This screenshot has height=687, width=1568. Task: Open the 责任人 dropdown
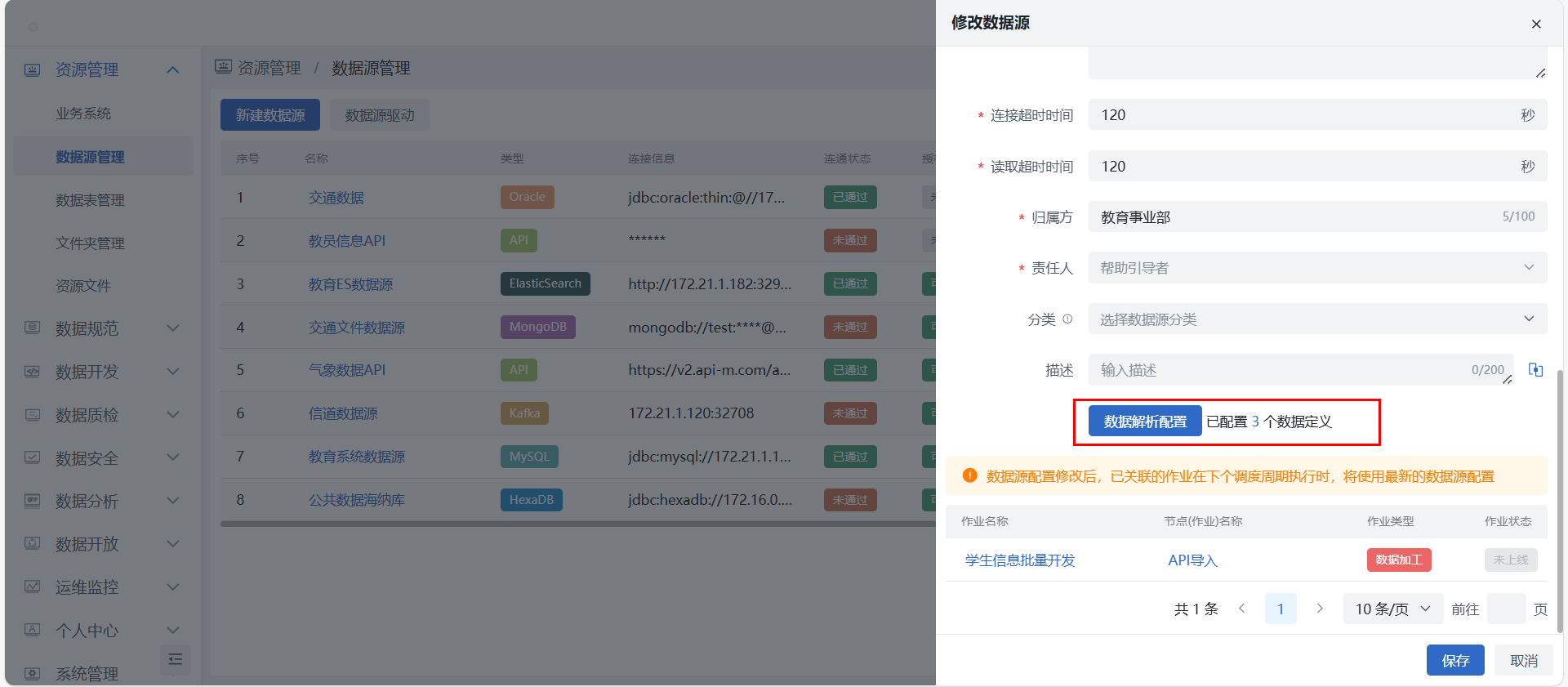pos(1317,268)
